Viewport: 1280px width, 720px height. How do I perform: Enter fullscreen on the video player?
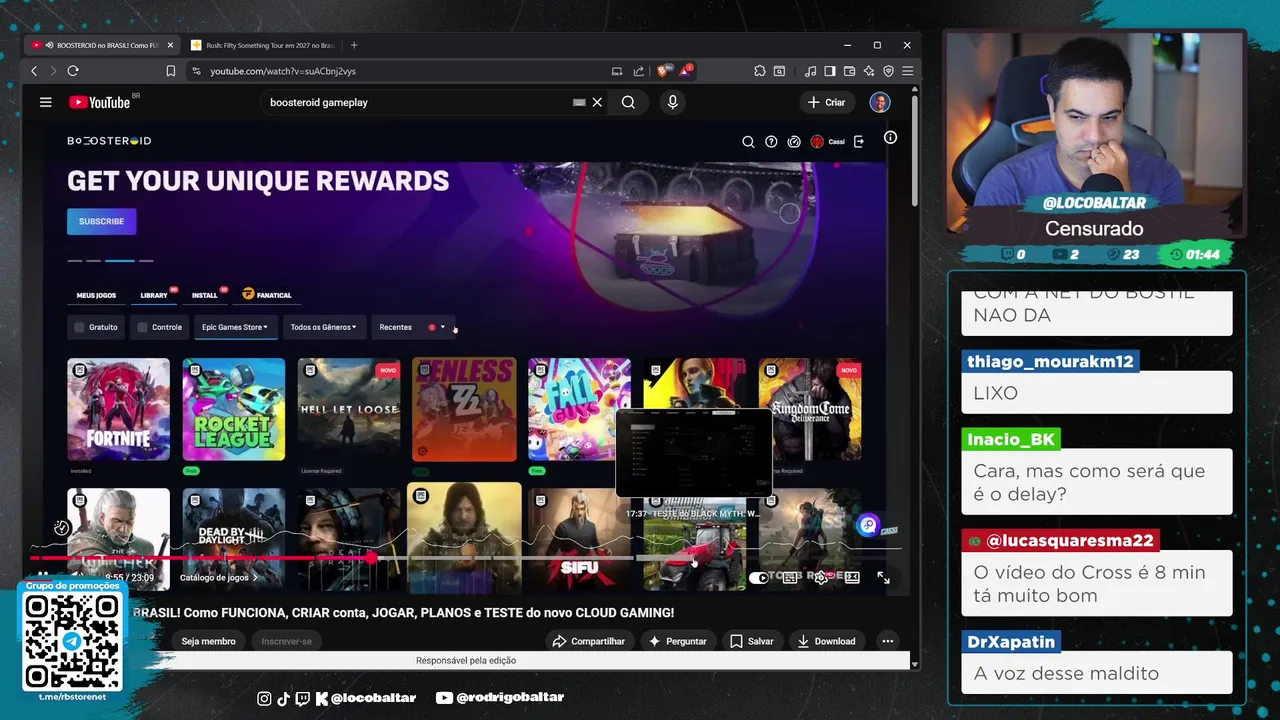click(883, 577)
